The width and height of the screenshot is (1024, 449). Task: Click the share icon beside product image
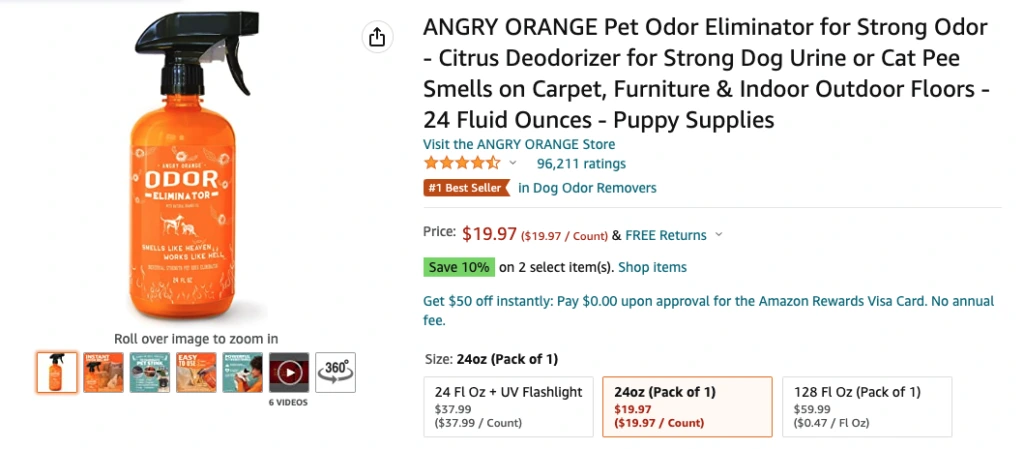coord(376,38)
